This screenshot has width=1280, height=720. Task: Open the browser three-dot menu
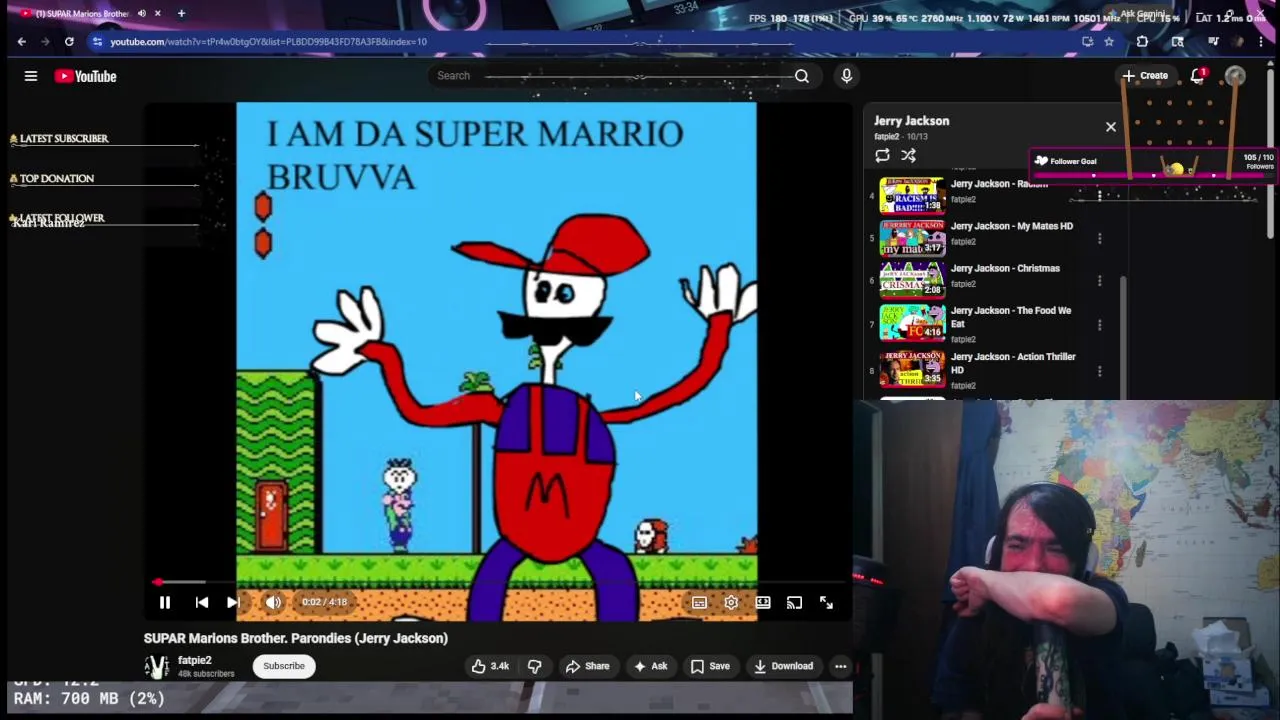tap(1261, 42)
